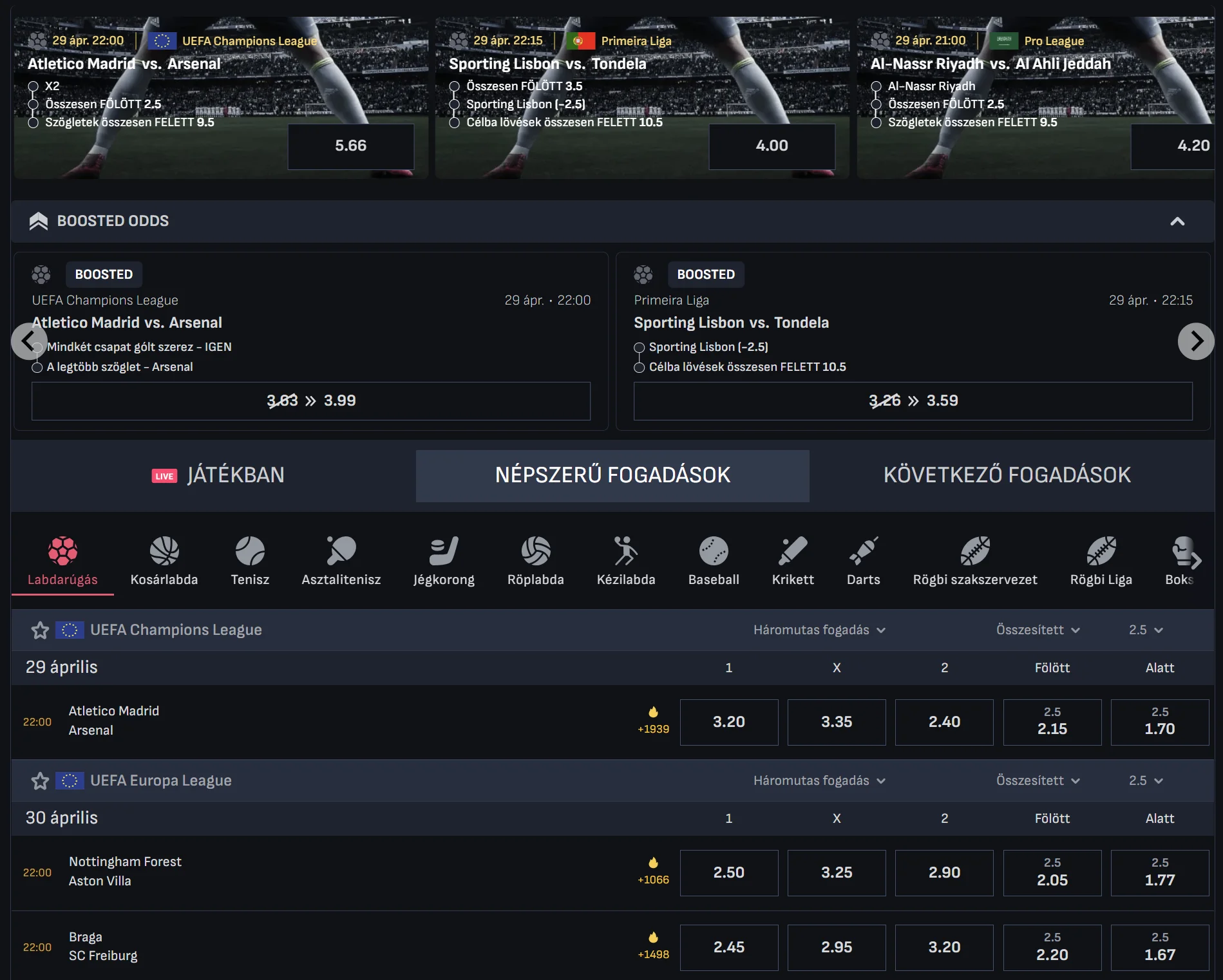Bet under 2.5 at 1.70 Atletico-Arsenal
The height and width of the screenshot is (980, 1223).
[1160, 722]
